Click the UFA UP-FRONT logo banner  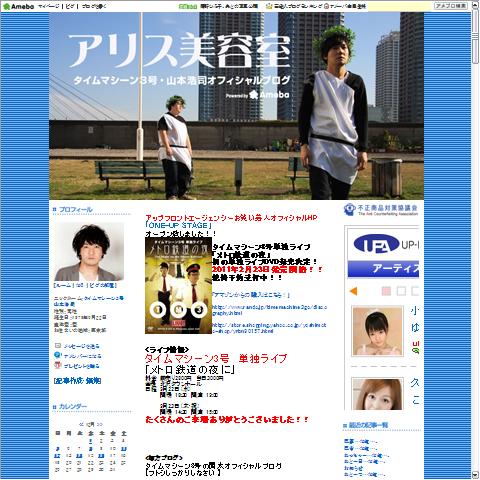(386, 244)
